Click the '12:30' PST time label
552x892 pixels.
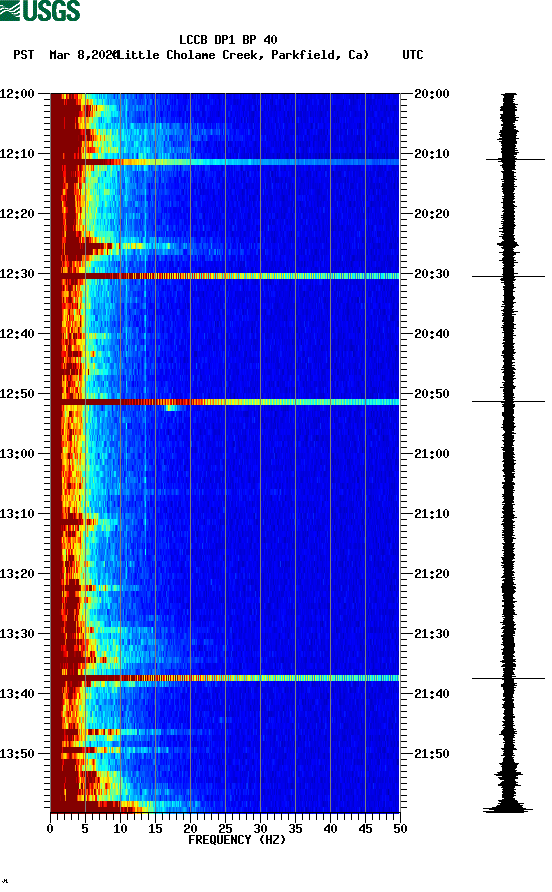(x=17, y=274)
